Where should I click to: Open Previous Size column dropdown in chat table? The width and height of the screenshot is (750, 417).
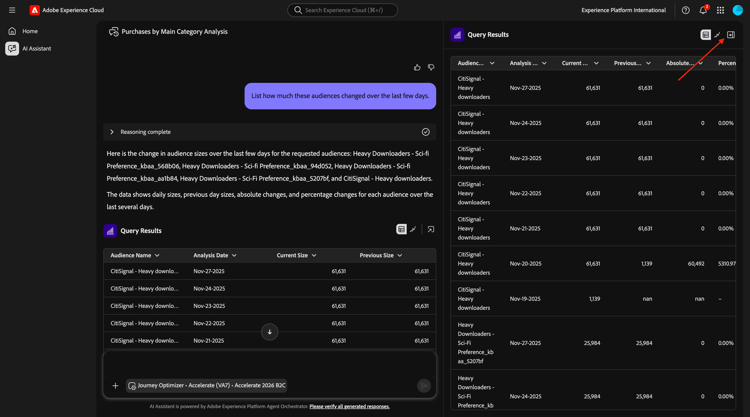(400, 255)
